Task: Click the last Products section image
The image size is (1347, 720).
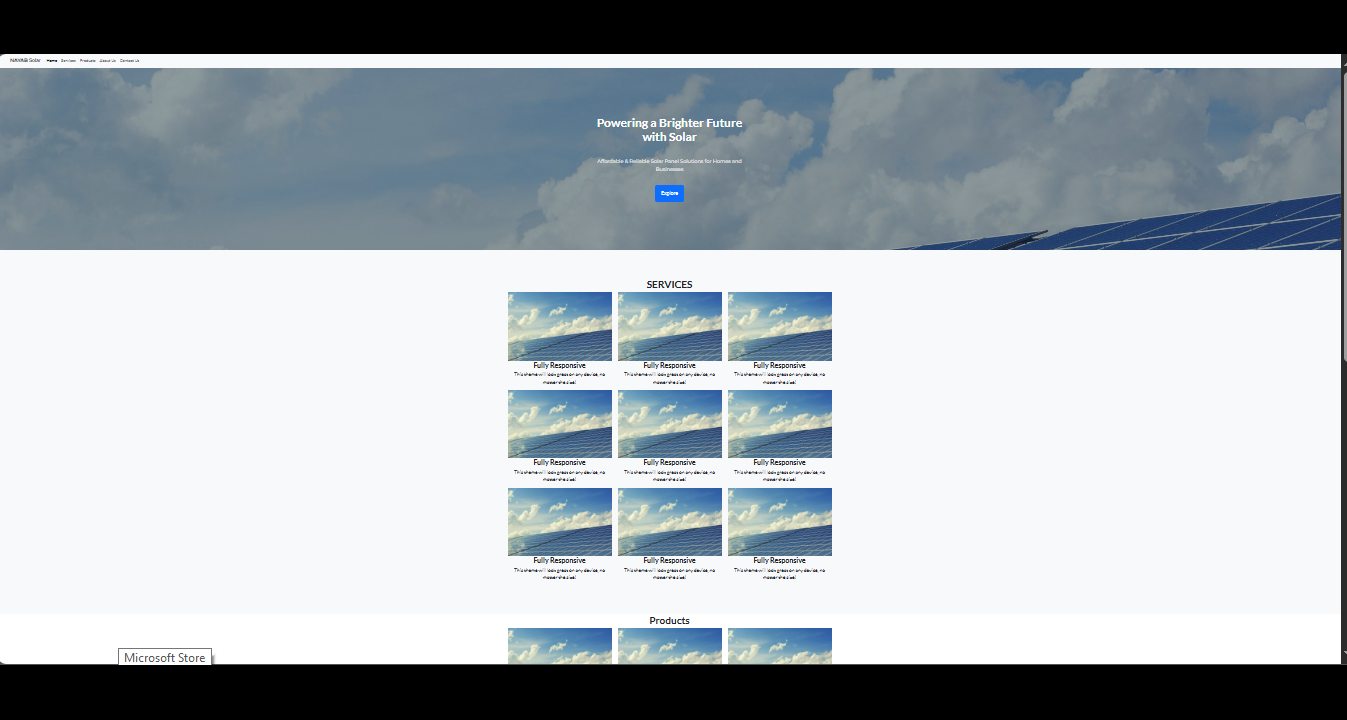Action: tap(780, 646)
